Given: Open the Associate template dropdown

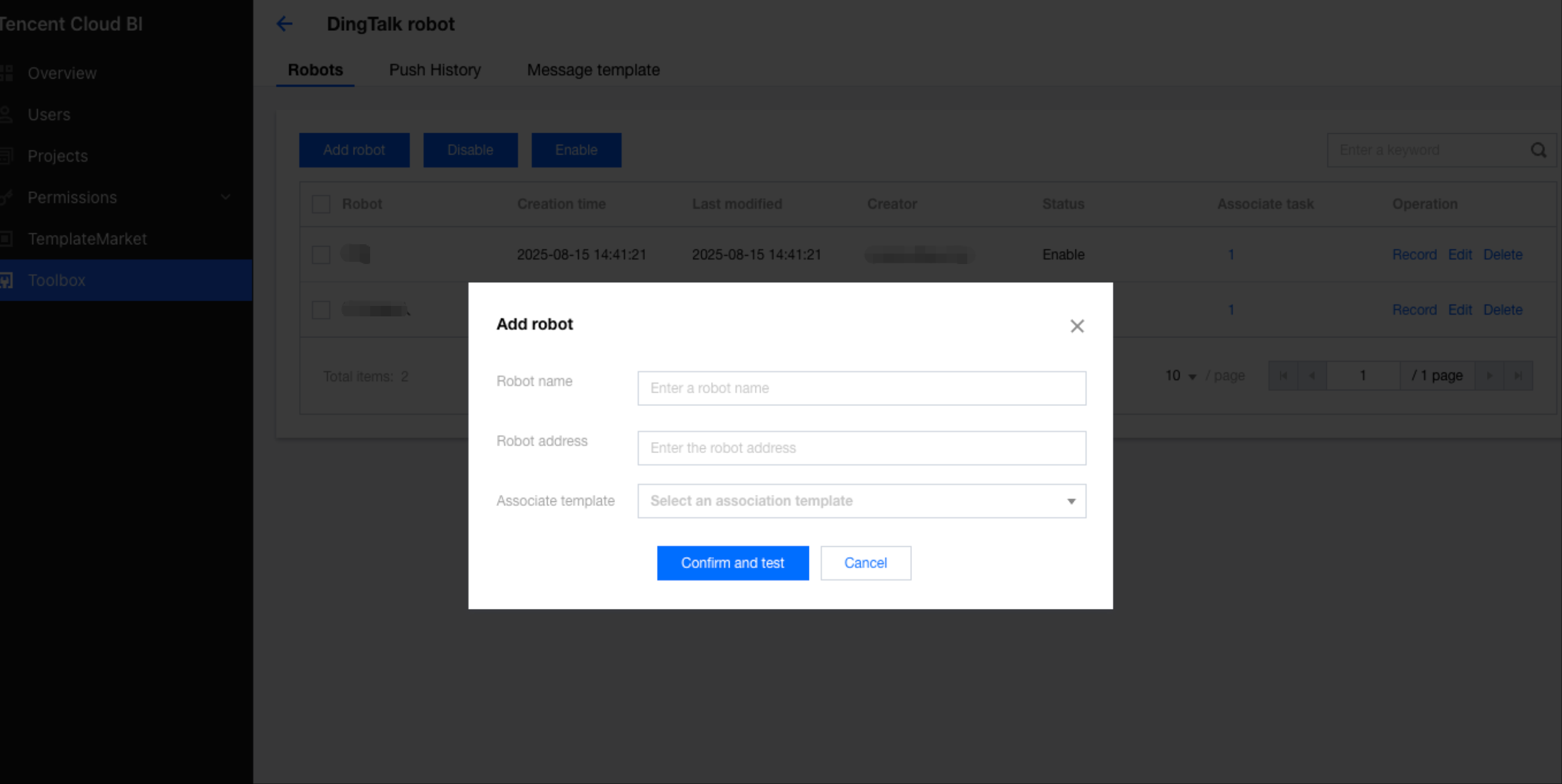Looking at the screenshot, I should [861, 501].
